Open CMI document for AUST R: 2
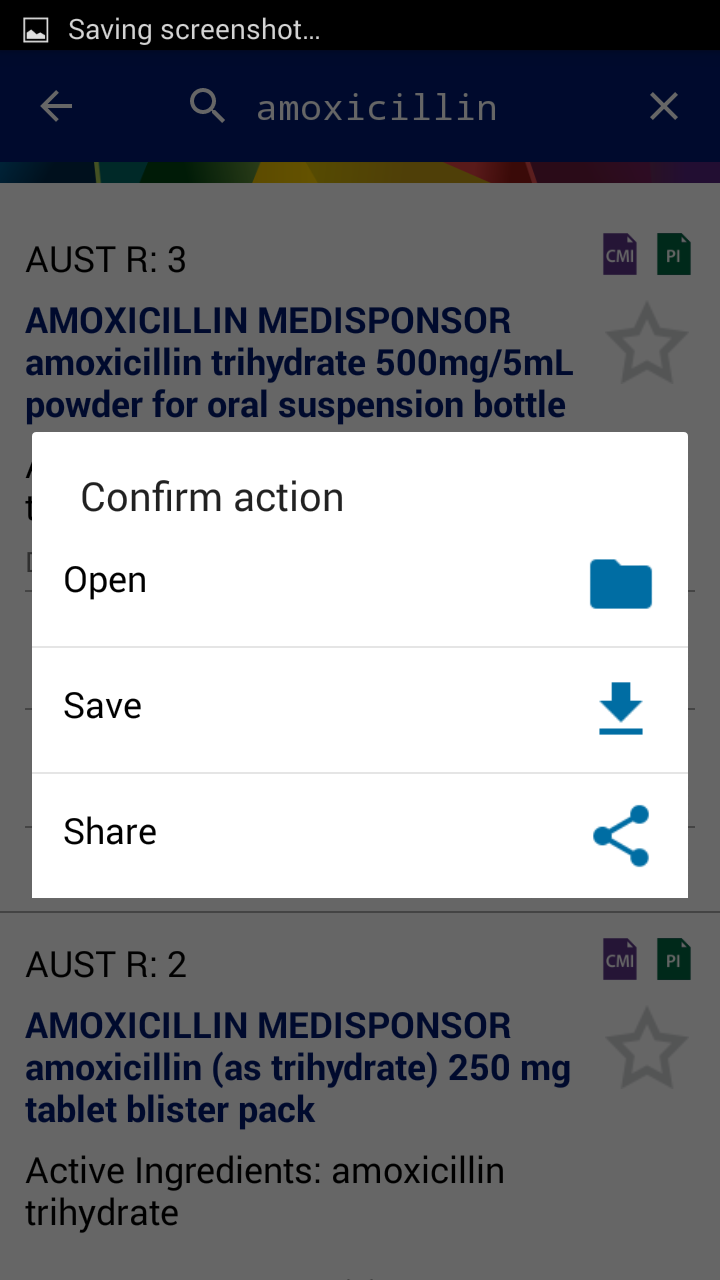The width and height of the screenshot is (720, 1280). (620, 959)
